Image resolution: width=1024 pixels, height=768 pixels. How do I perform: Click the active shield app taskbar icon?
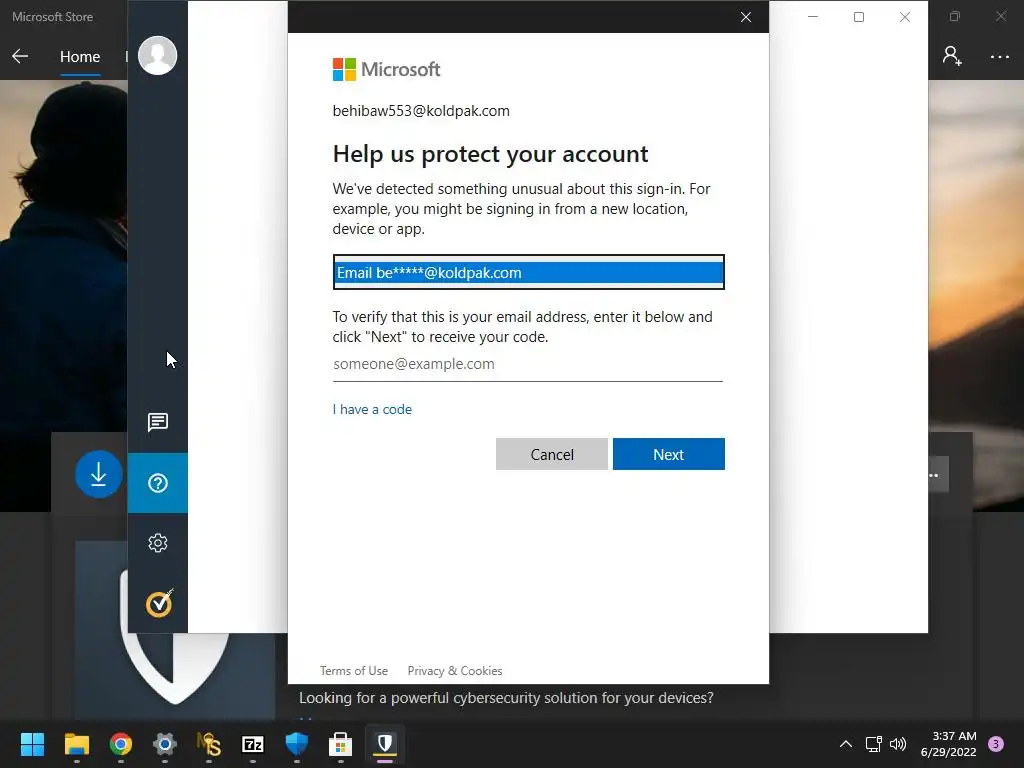click(385, 744)
